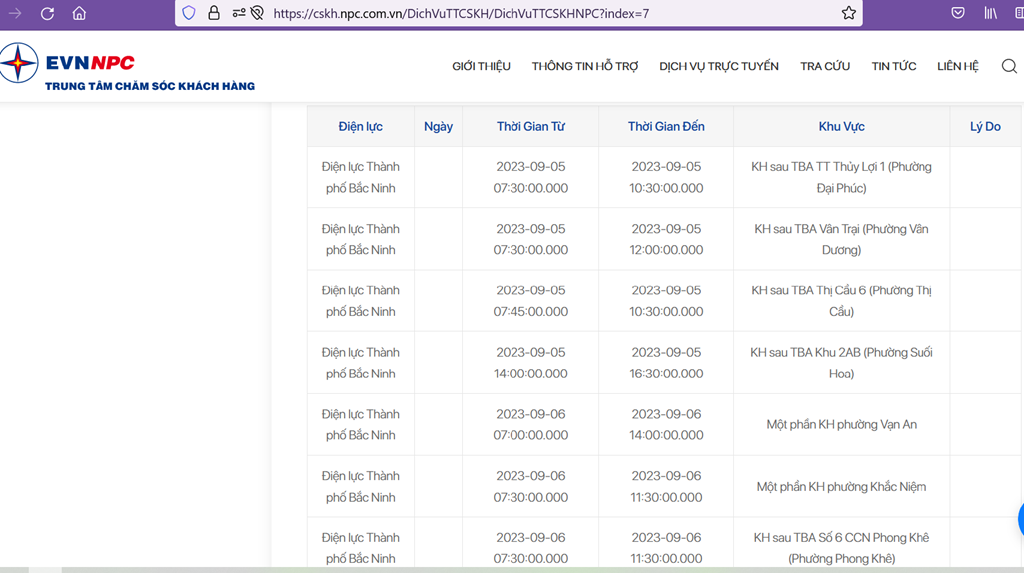This screenshot has width=1024, height=573.
Task: Bookmark this page with star icon
Action: click(x=848, y=13)
